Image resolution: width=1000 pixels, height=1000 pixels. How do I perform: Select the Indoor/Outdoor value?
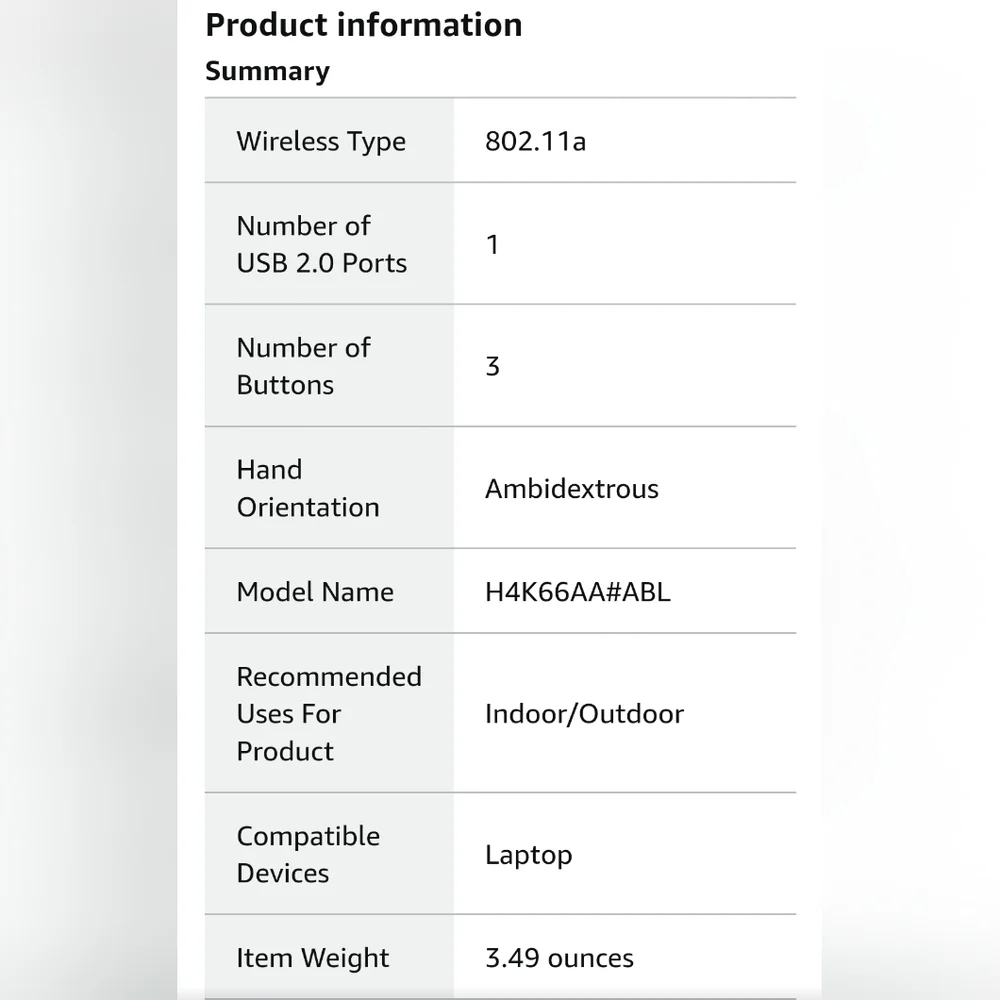tap(584, 714)
